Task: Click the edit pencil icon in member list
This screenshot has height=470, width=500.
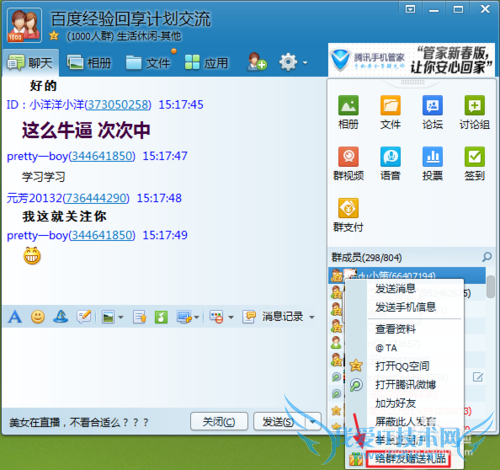Action: point(478,377)
